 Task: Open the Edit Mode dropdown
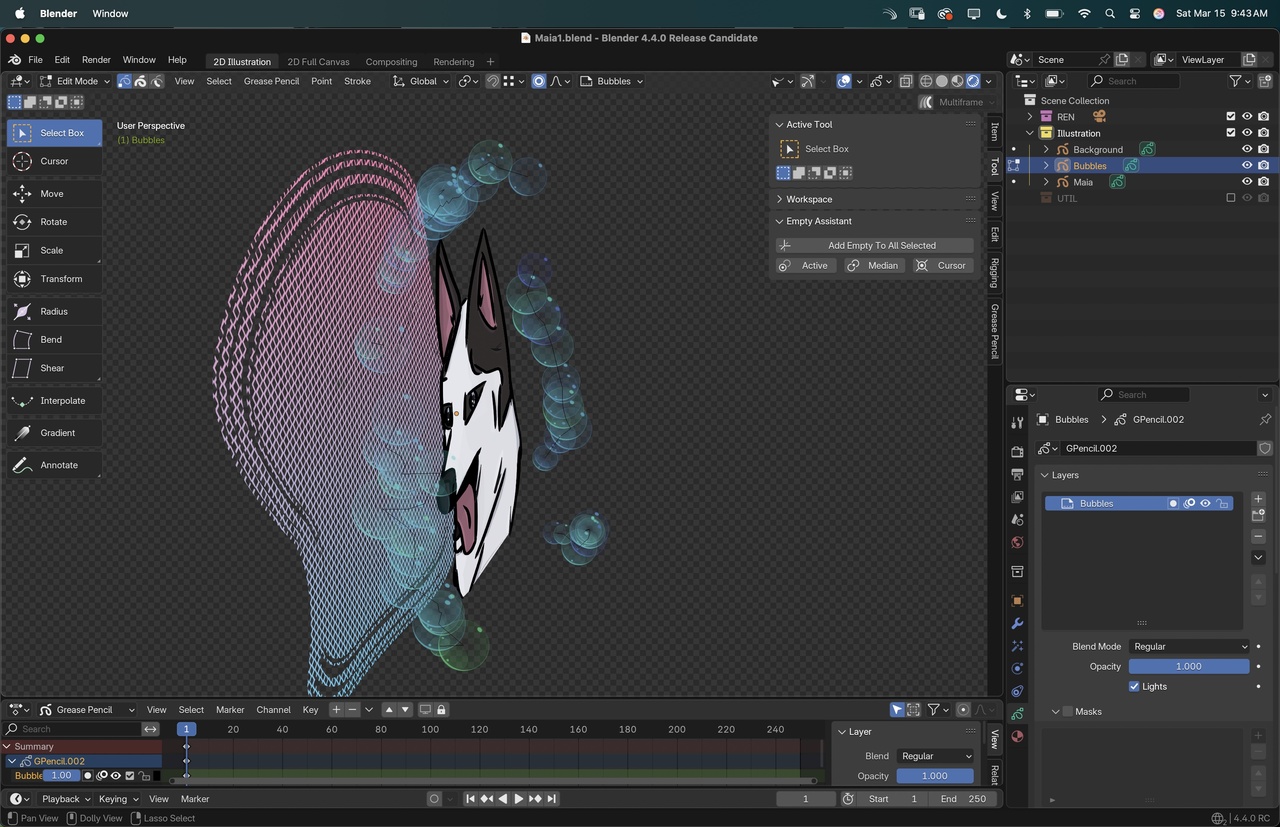(75, 81)
